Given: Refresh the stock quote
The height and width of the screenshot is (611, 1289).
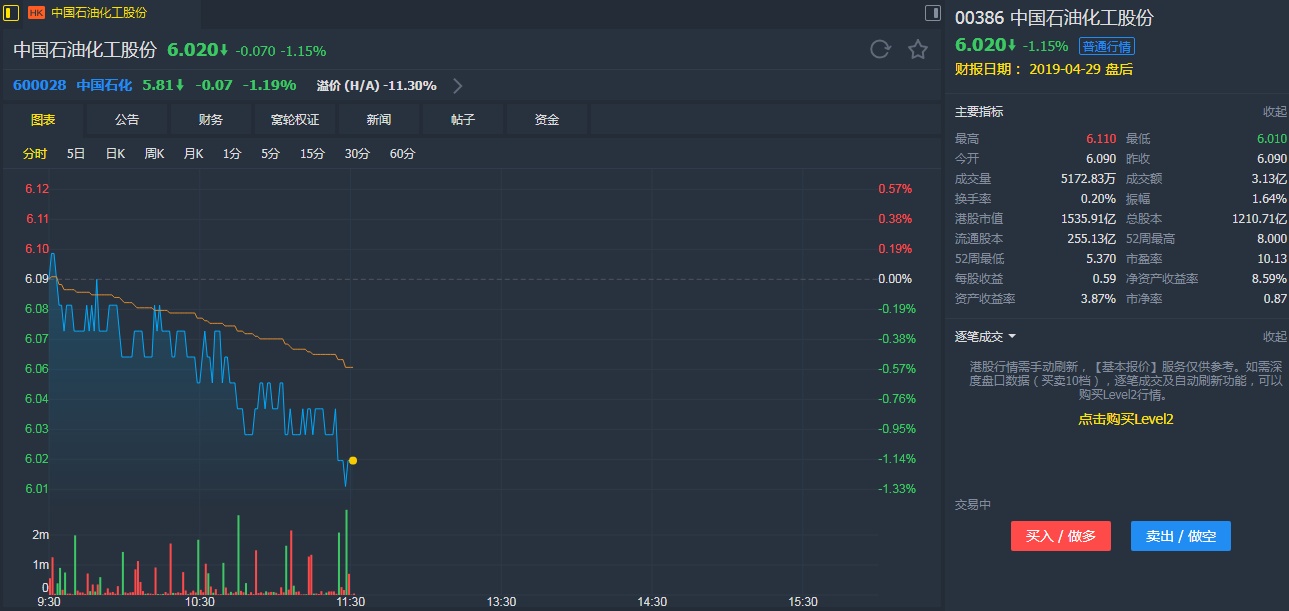Looking at the screenshot, I should [880, 49].
